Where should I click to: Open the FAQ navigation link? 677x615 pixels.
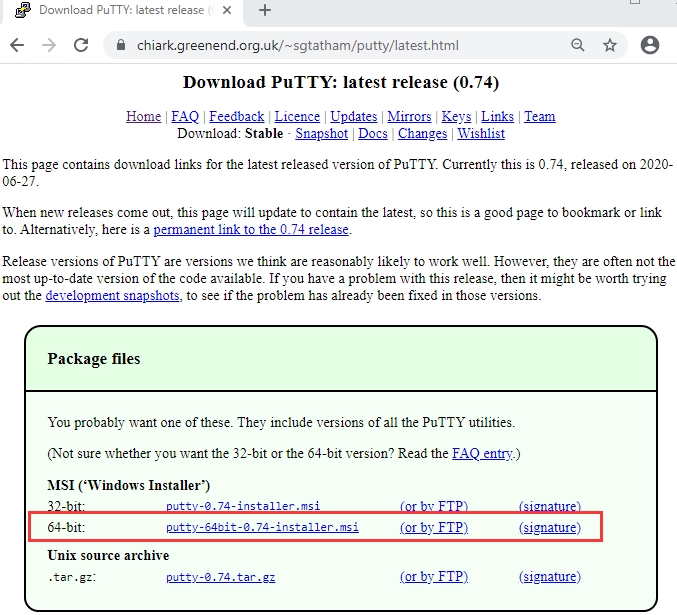(x=185, y=116)
